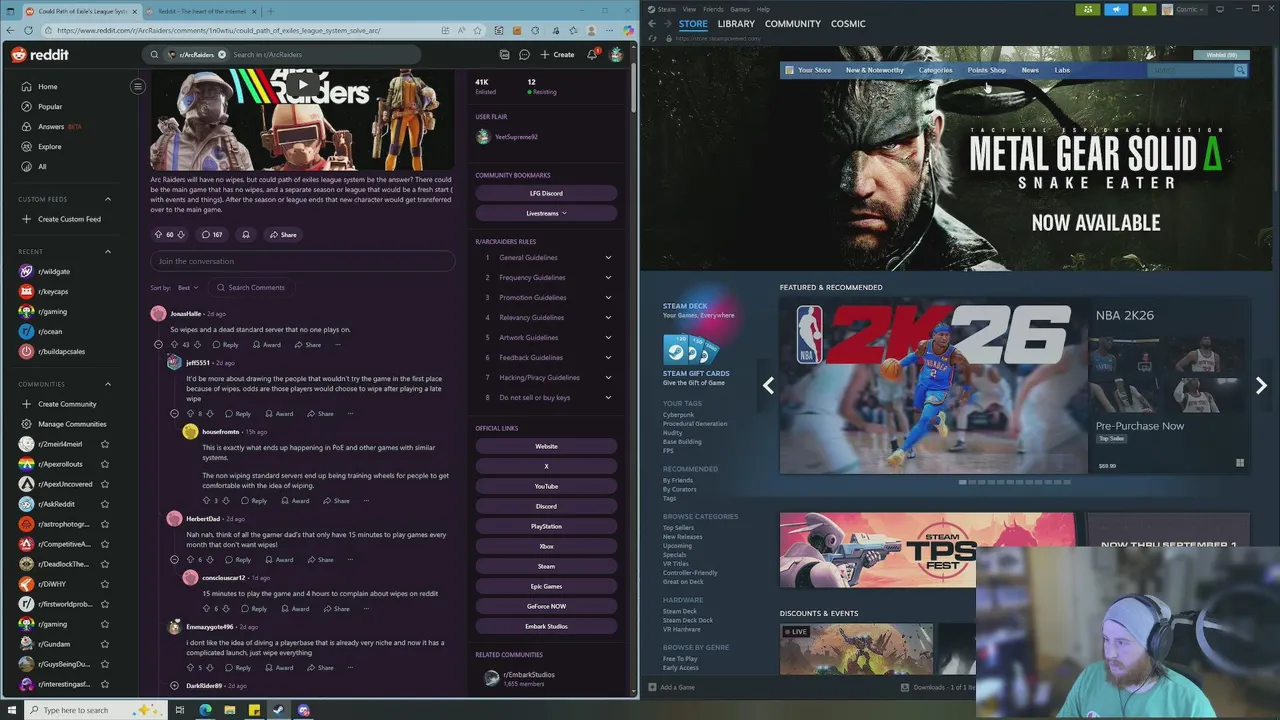1280x720 pixels.
Task: Play the Arc Raiders video post
Action: tap(303, 84)
